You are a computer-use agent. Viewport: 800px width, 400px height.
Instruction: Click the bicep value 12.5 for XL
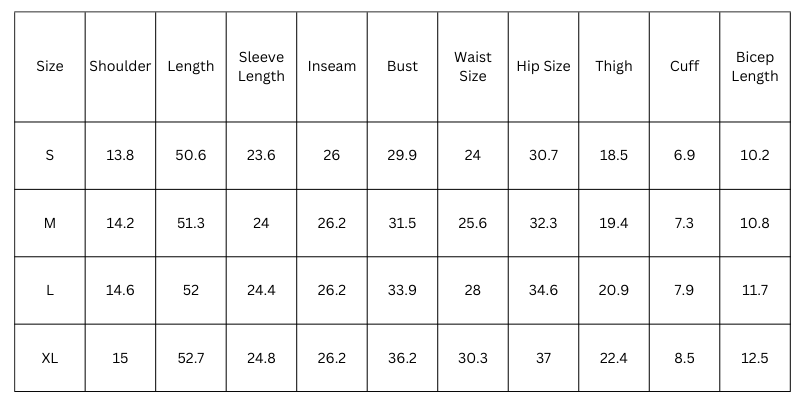(755, 358)
